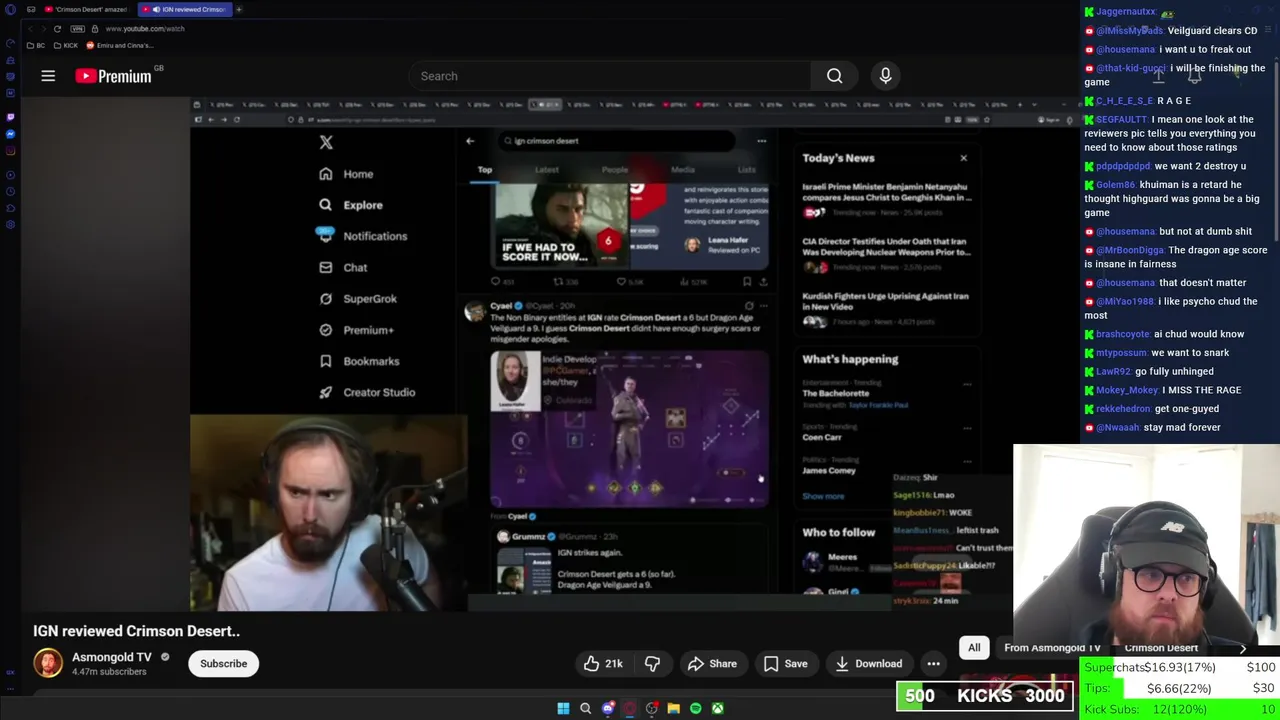Open Asmongold TV channel name link
The height and width of the screenshot is (720, 1280).
click(112, 657)
